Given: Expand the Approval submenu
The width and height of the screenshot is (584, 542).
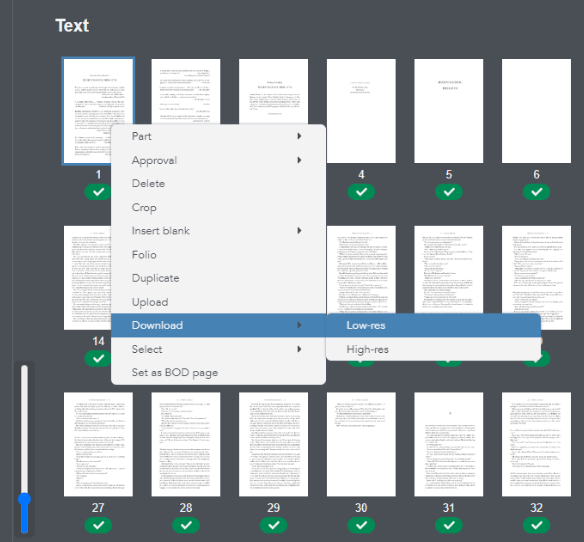Looking at the screenshot, I should point(218,160).
